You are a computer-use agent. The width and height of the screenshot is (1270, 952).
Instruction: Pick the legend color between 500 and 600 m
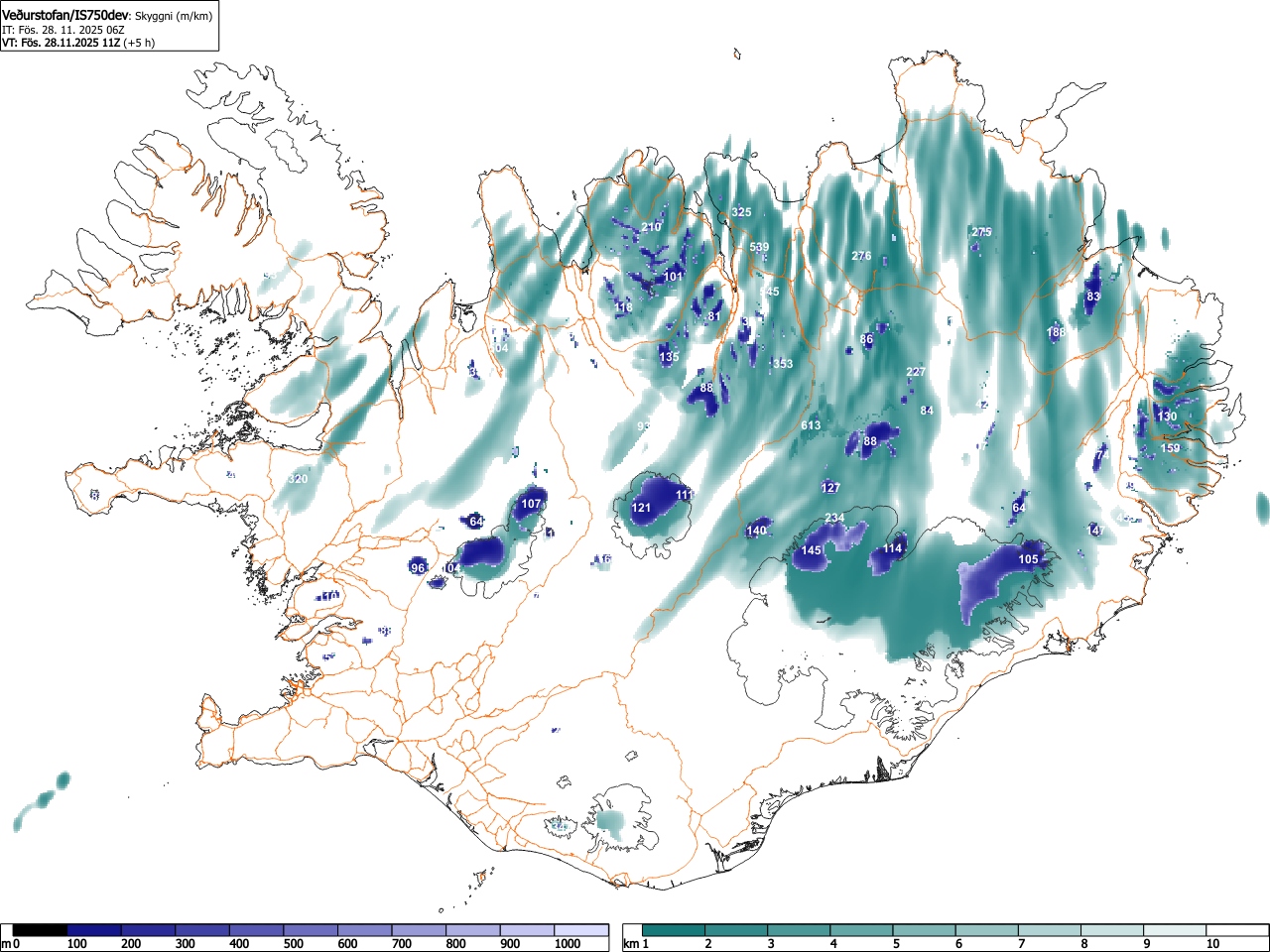[311, 930]
